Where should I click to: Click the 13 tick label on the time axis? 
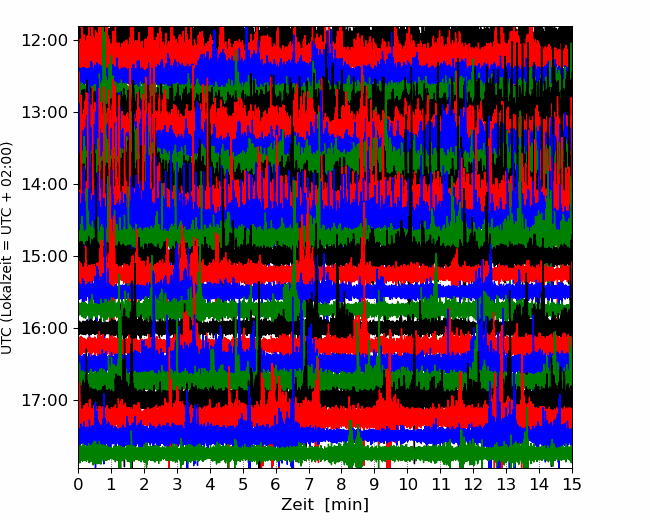[x=507, y=484]
